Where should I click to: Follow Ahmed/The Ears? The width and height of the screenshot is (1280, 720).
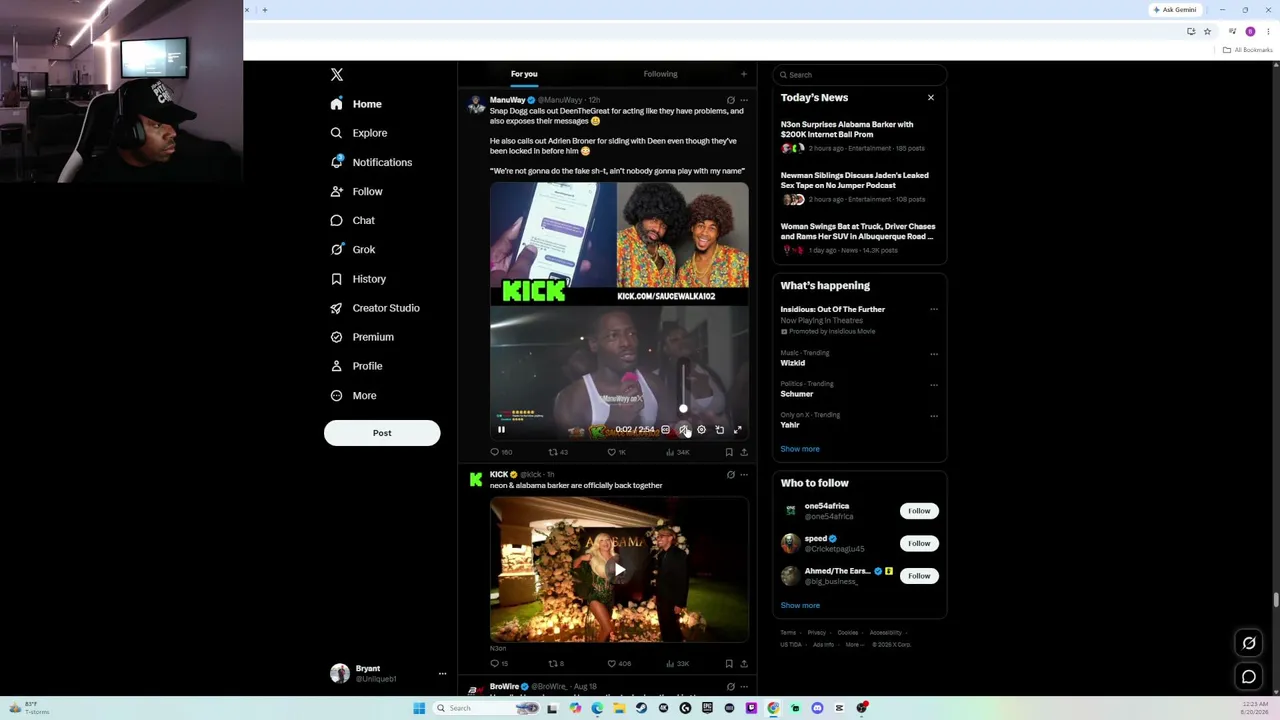(x=919, y=576)
